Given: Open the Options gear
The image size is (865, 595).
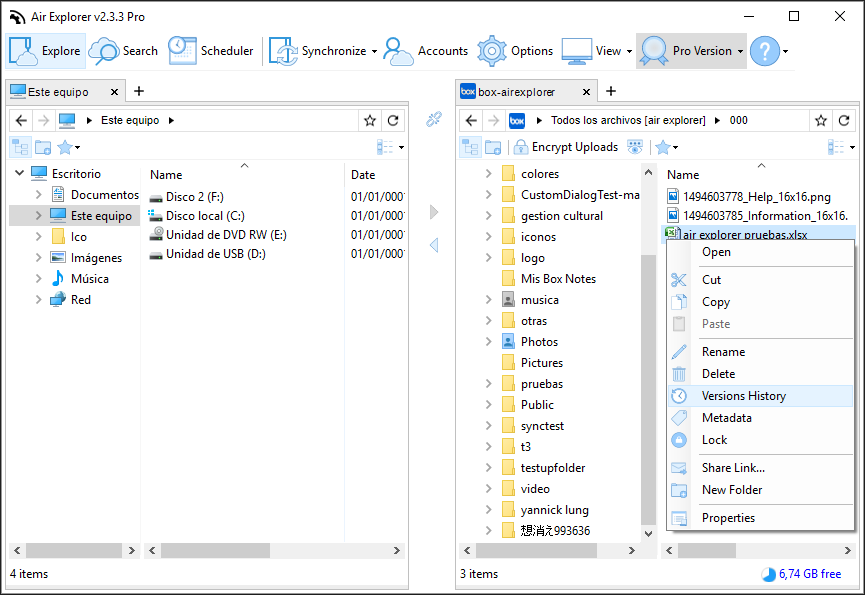Looking at the screenshot, I should click(515, 51).
